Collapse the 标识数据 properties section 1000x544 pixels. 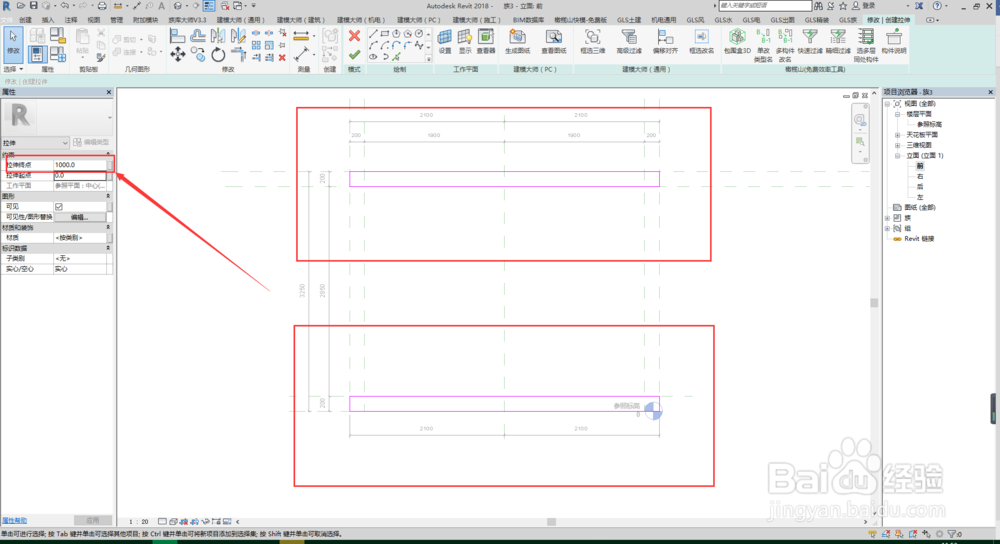point(108,248)
